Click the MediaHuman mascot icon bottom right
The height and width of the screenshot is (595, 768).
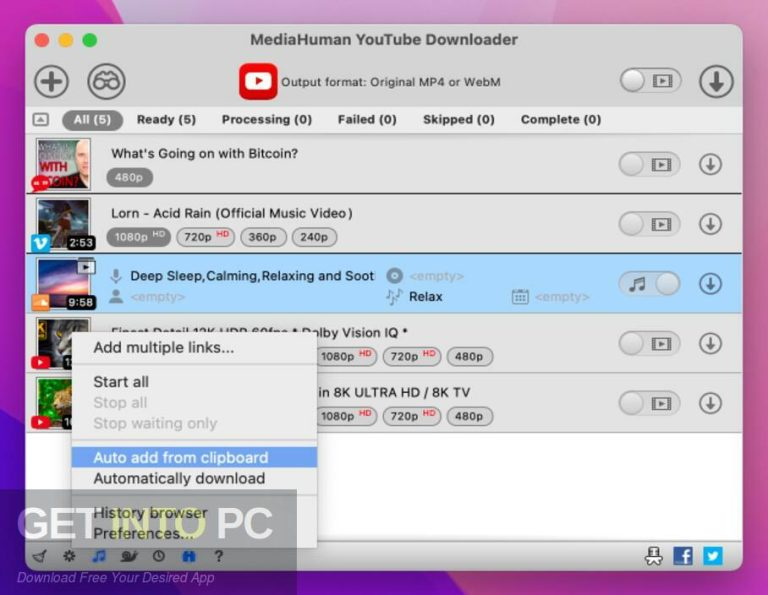point(653,556)
